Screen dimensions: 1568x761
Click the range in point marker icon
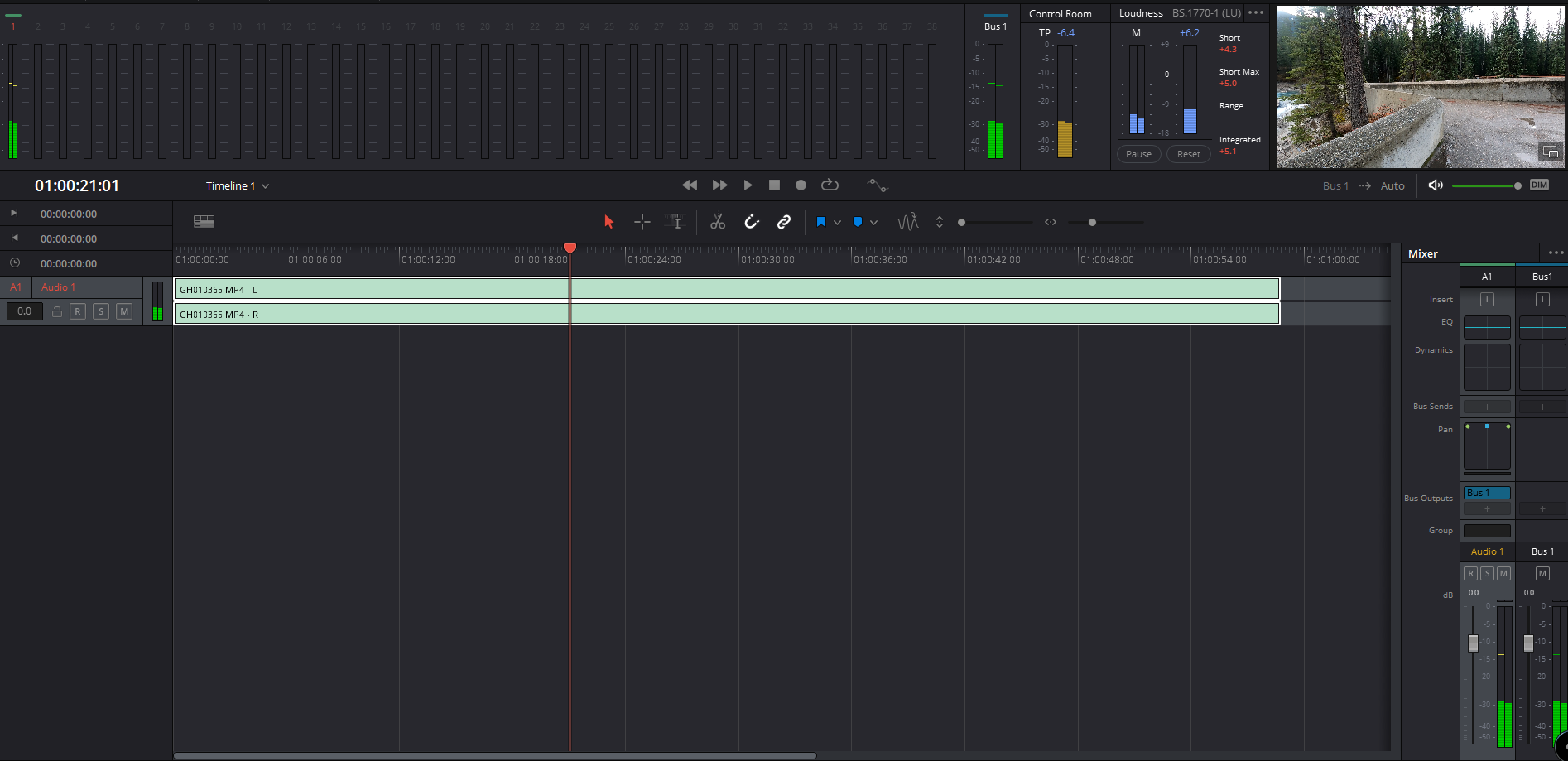(x=14, y=214)
